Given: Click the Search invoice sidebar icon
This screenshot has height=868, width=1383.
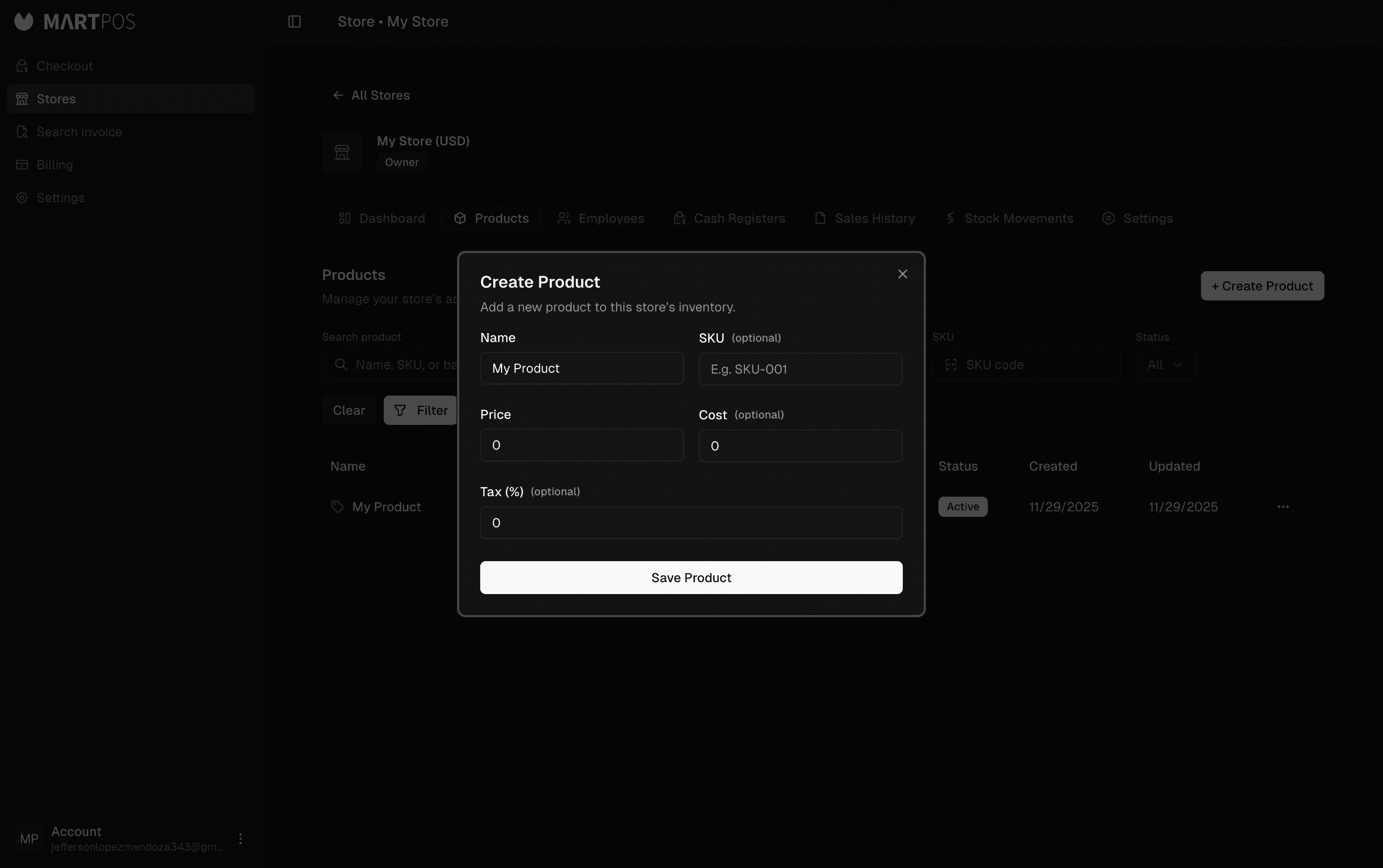Looking at the screenshot, I should point(22,131).
